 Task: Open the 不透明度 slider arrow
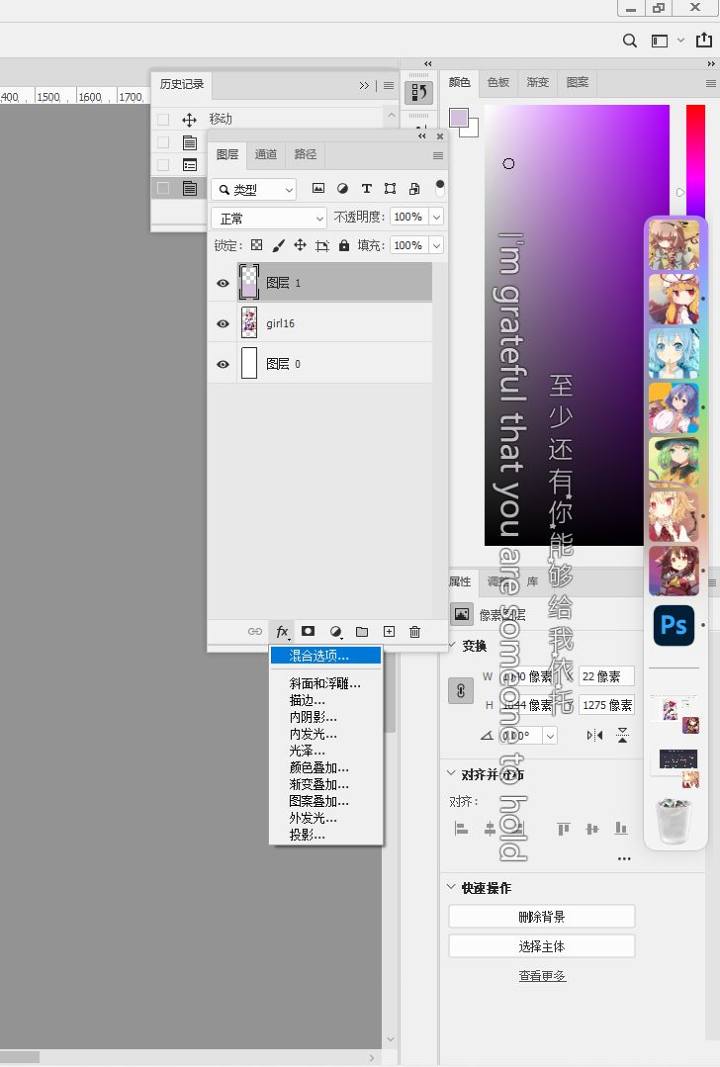click(x=436, y=217)
